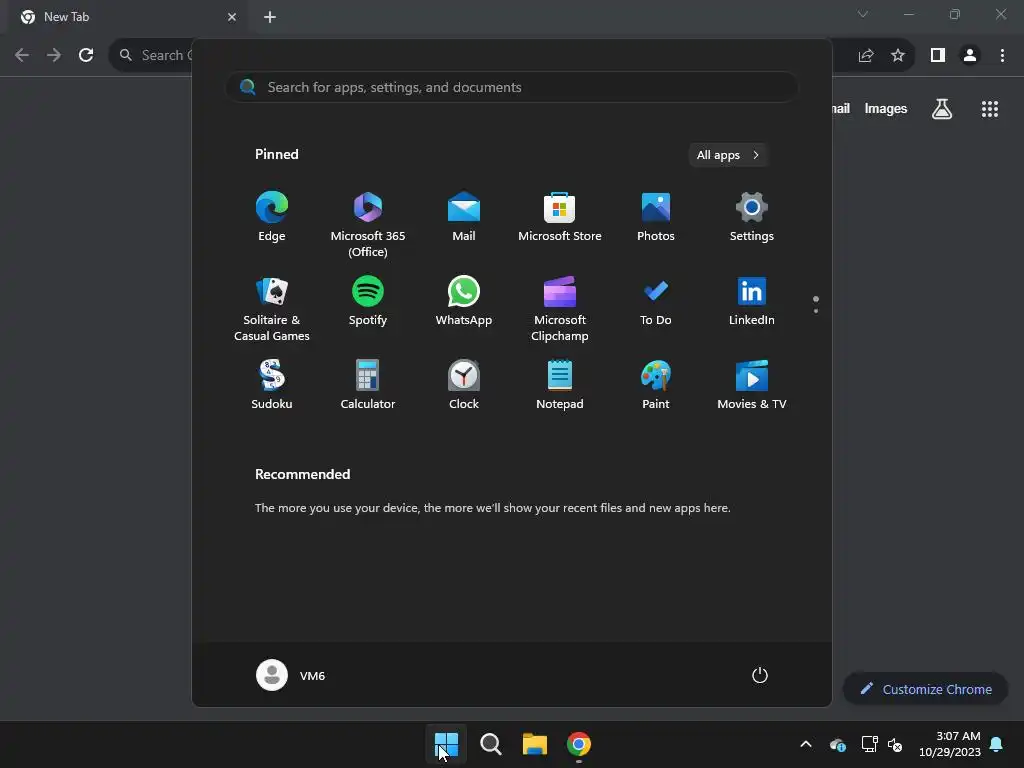Image resolution: width=1024 pixels, height=768 pixels.
Task: Launch Movies & TV
Action: pos(752,385)
